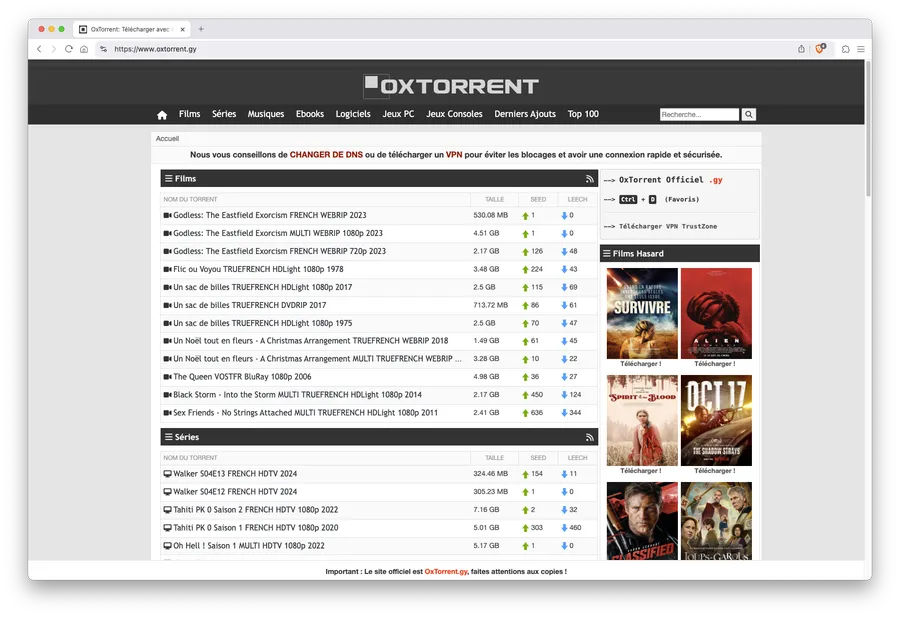Open the Ebooks menu item
The width and height of the screenshot is (900, 617).
(310, 114)
